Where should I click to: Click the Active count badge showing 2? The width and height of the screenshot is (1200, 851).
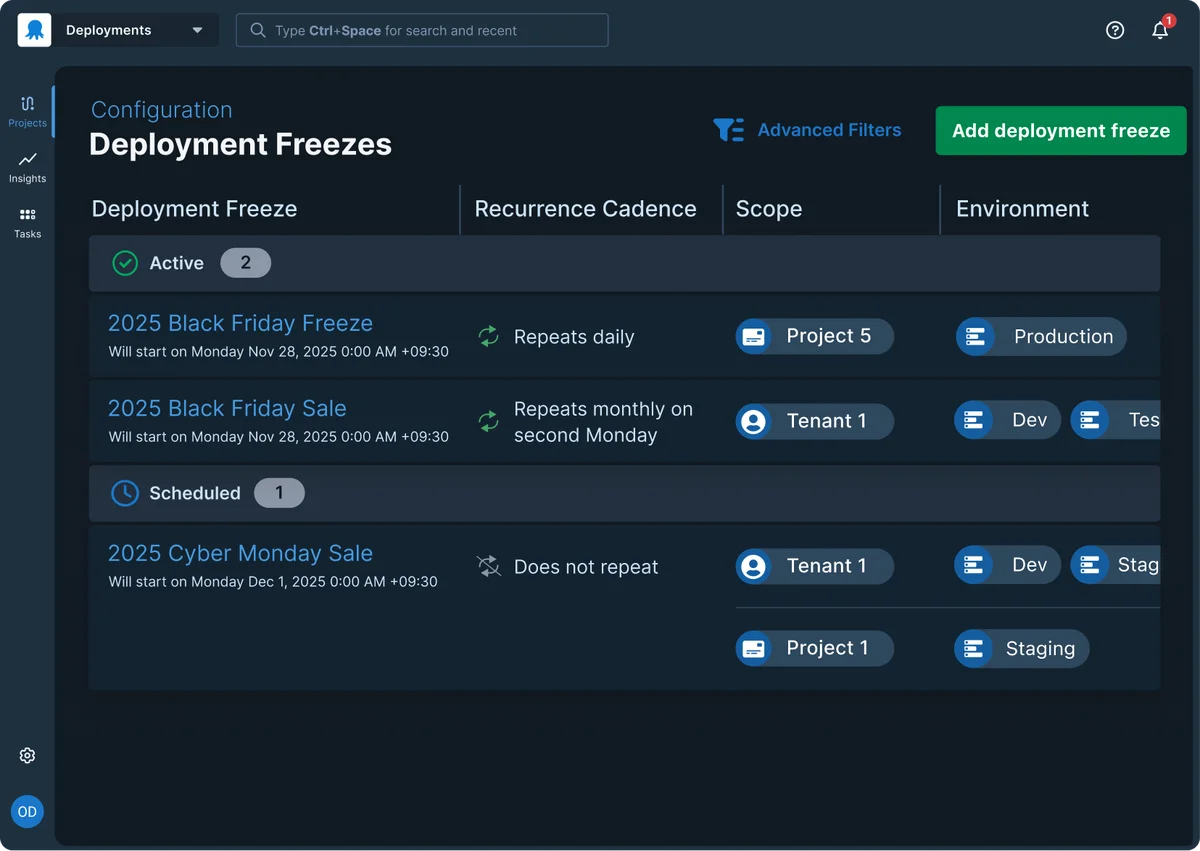point(246,263)
